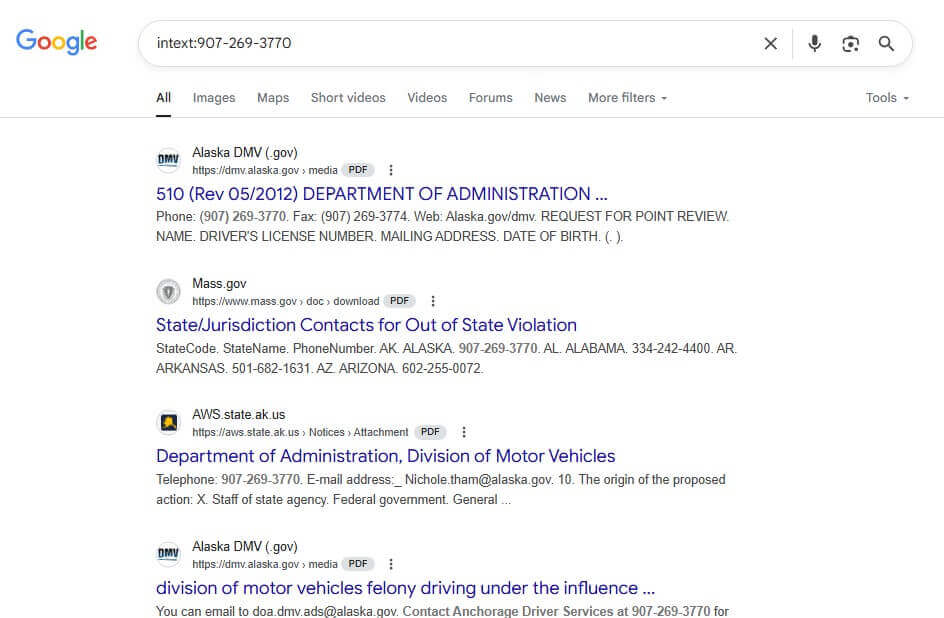Screen dimensions: 944x618
Task: Open the felony driving under the influence link
Action: [x=405, y=588]
